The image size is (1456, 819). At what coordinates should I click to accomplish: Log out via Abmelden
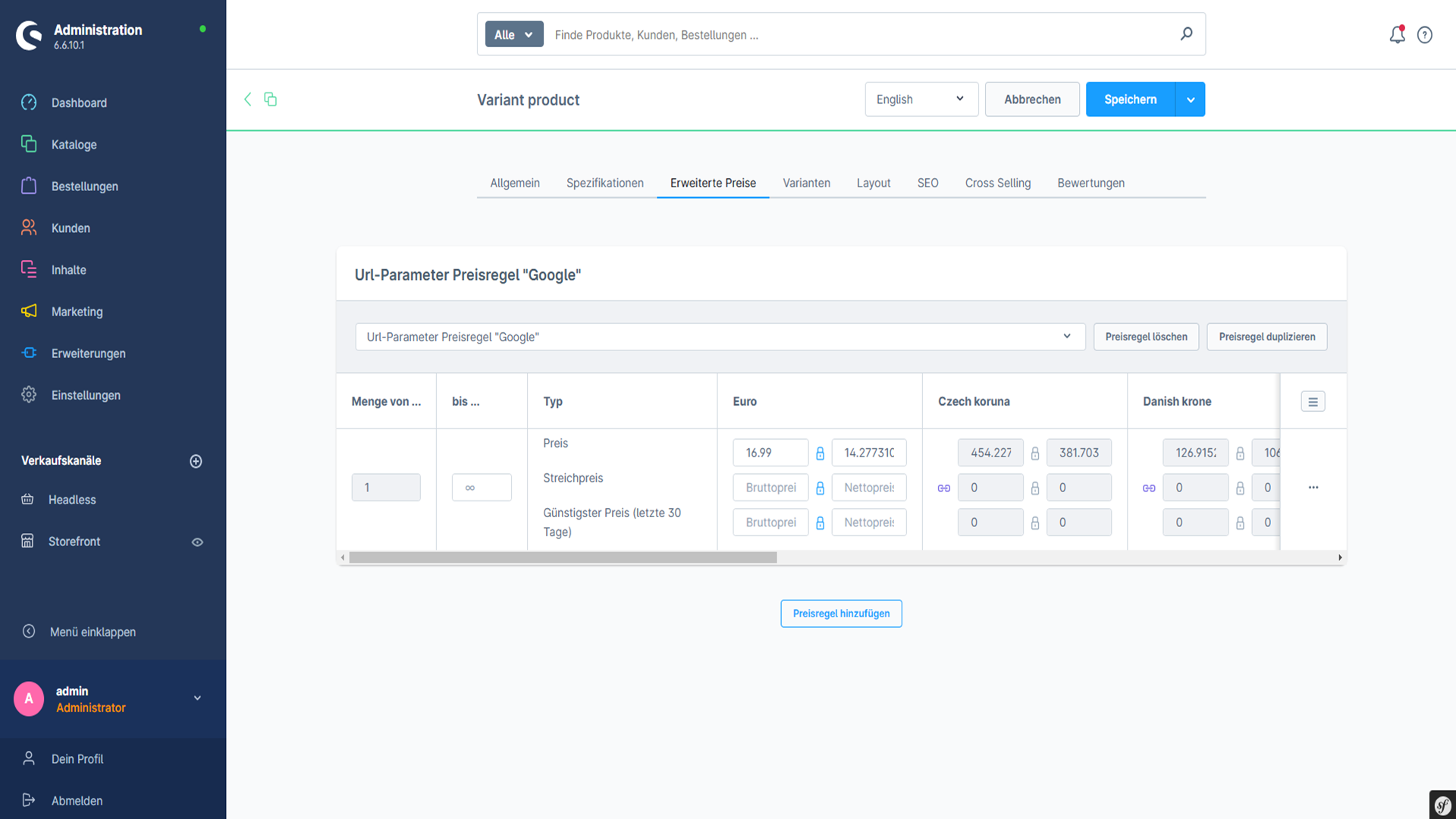pyautogui.click(x=77, y=801)
